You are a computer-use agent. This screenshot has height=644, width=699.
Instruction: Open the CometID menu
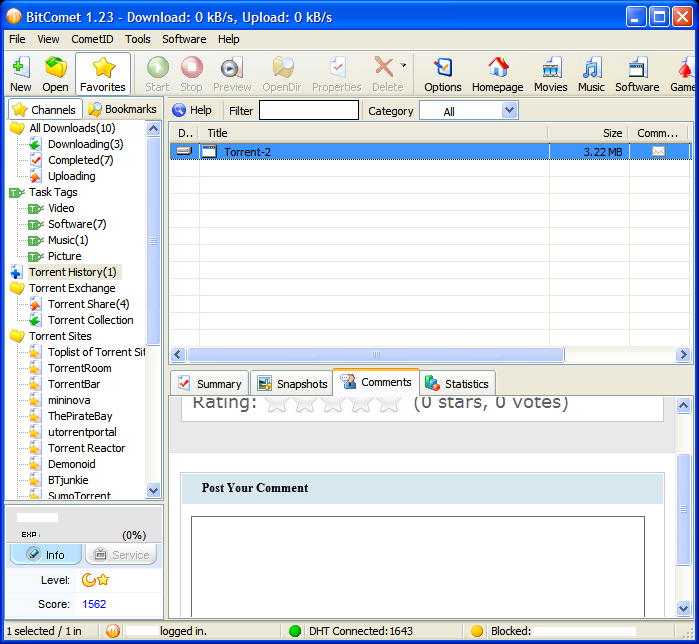[x=92, y=39]
